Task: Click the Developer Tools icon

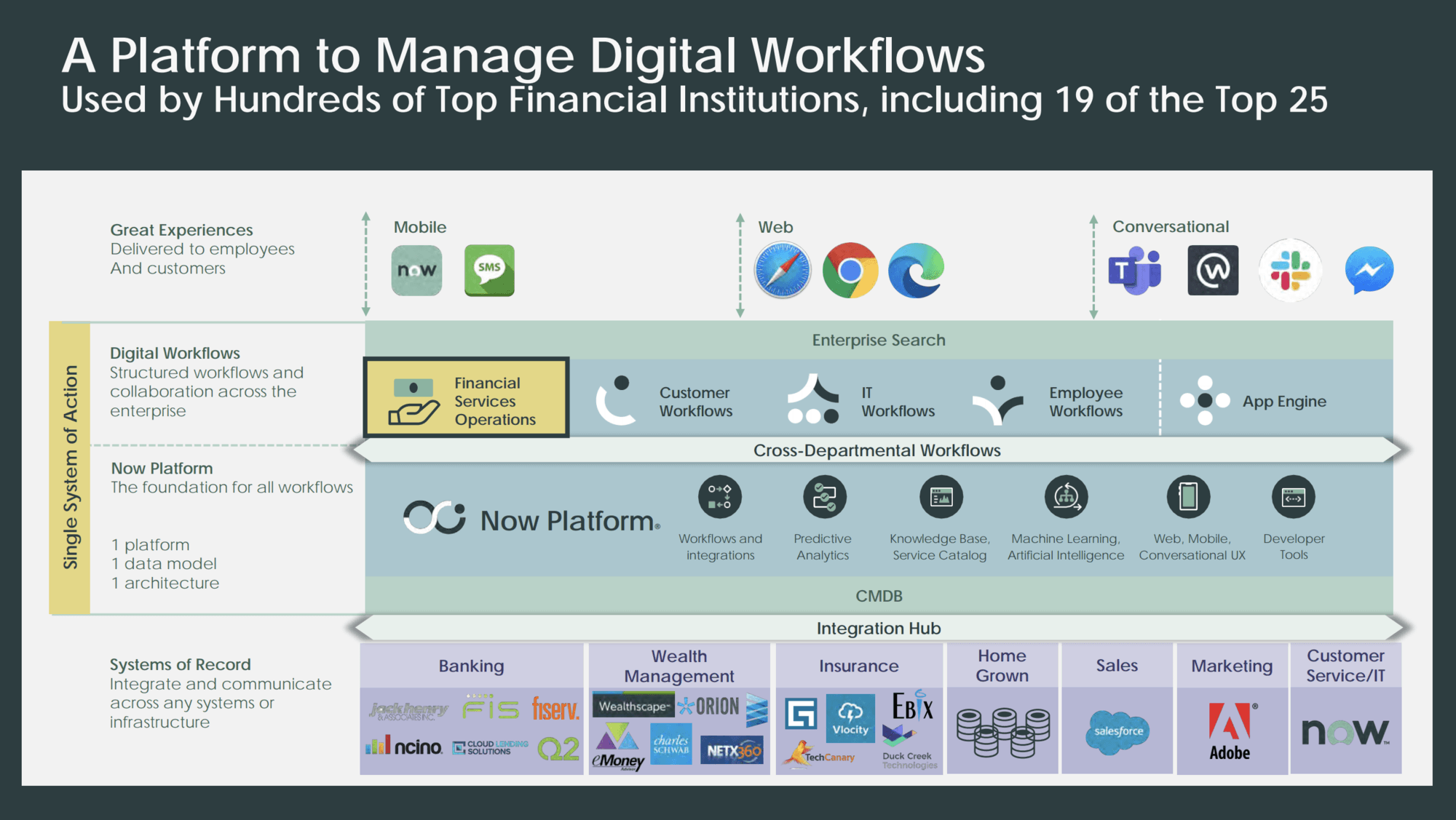Action: 1294,497
